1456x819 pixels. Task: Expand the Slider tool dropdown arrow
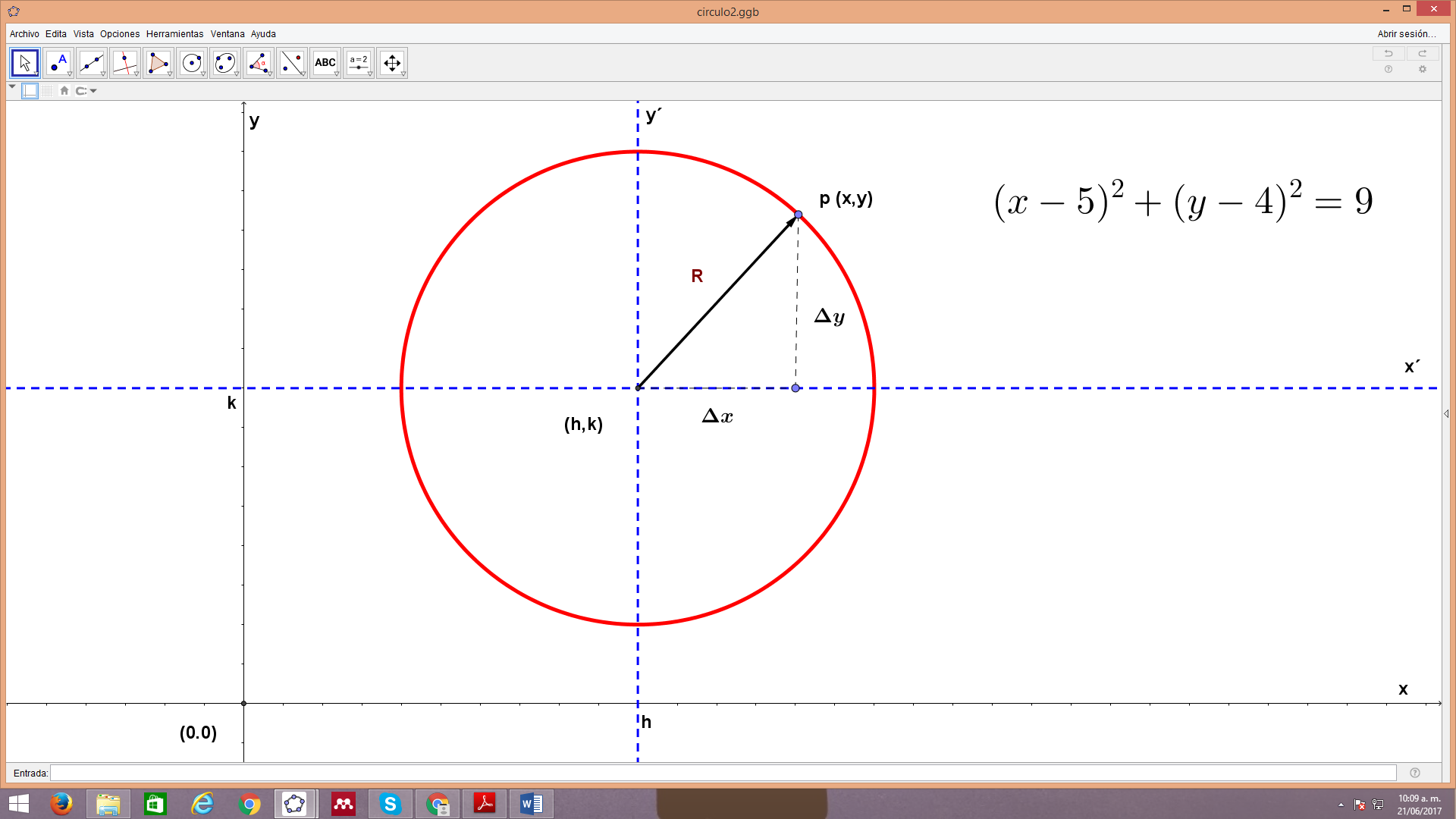click(x=370, y=74)
